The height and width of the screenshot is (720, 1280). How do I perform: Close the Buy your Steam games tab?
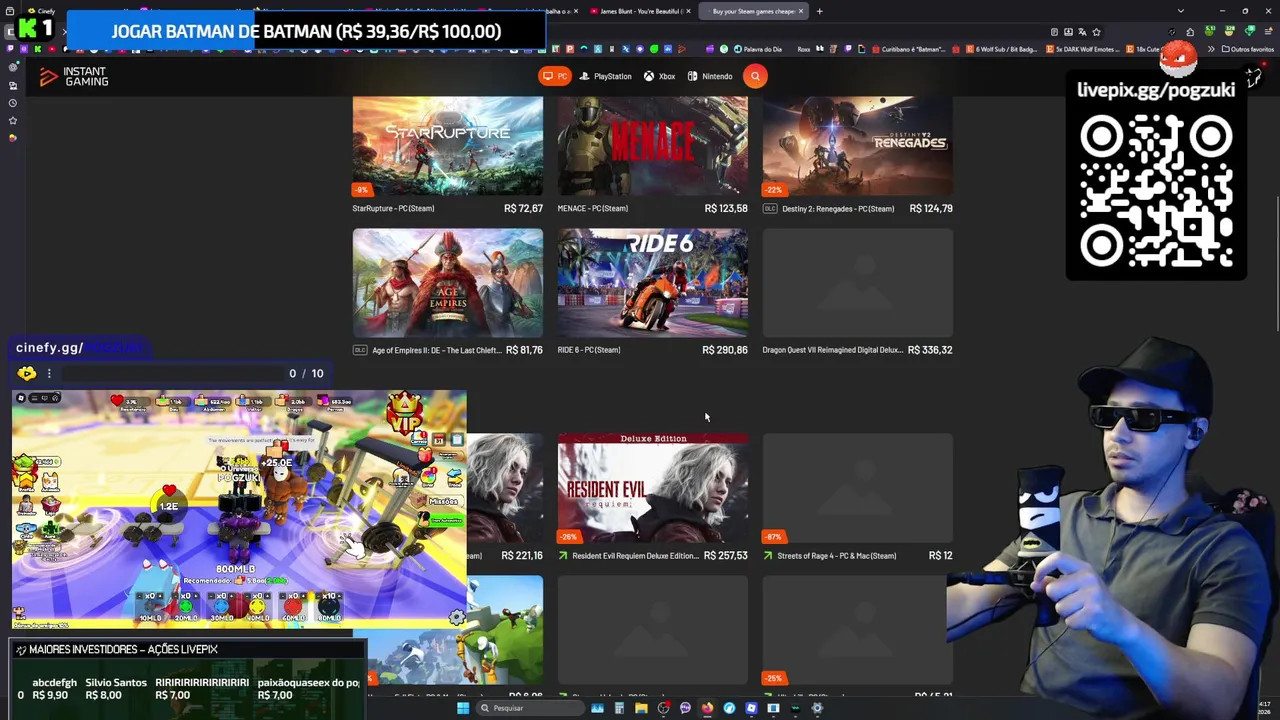coord(800,11)
